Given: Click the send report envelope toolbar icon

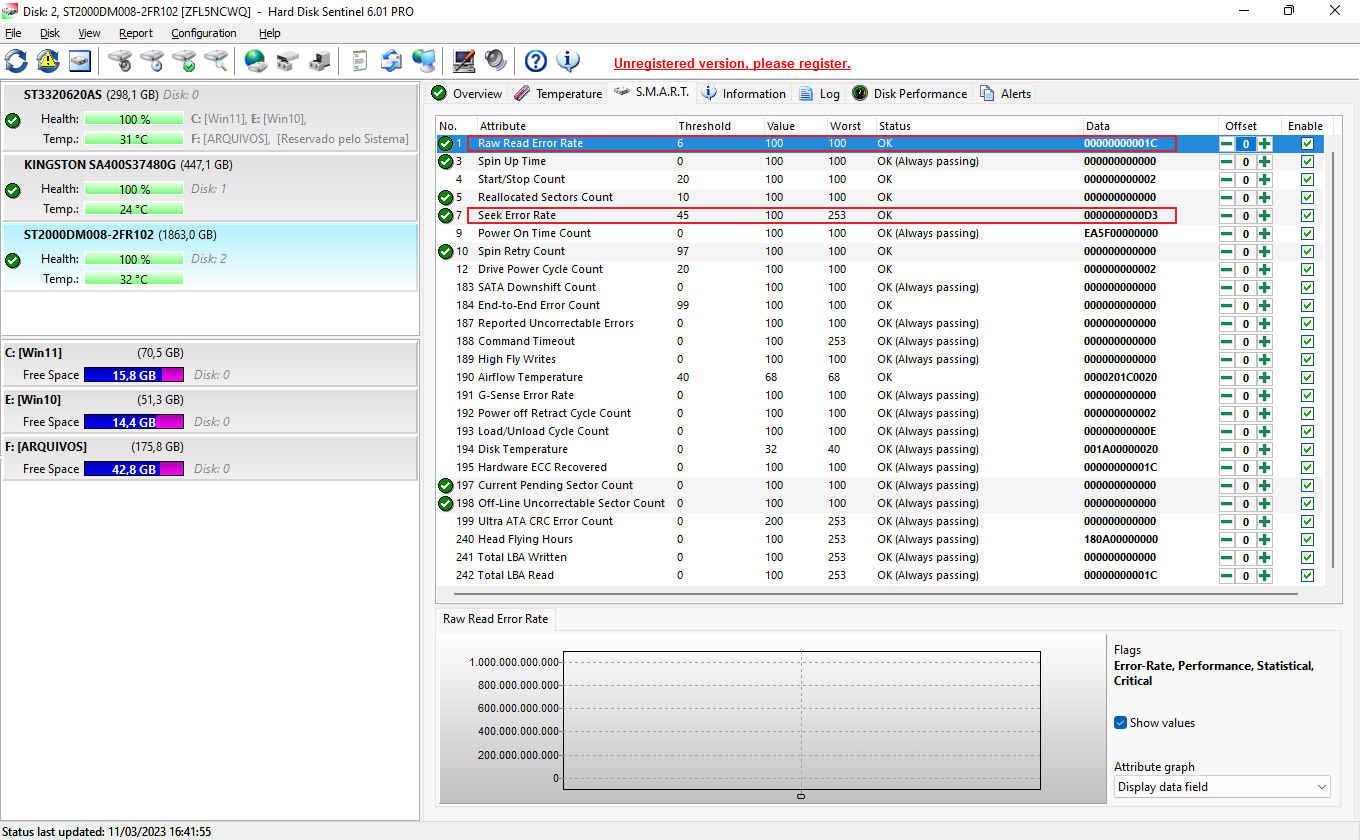Looking at the screenshot, I should point(392,61).
